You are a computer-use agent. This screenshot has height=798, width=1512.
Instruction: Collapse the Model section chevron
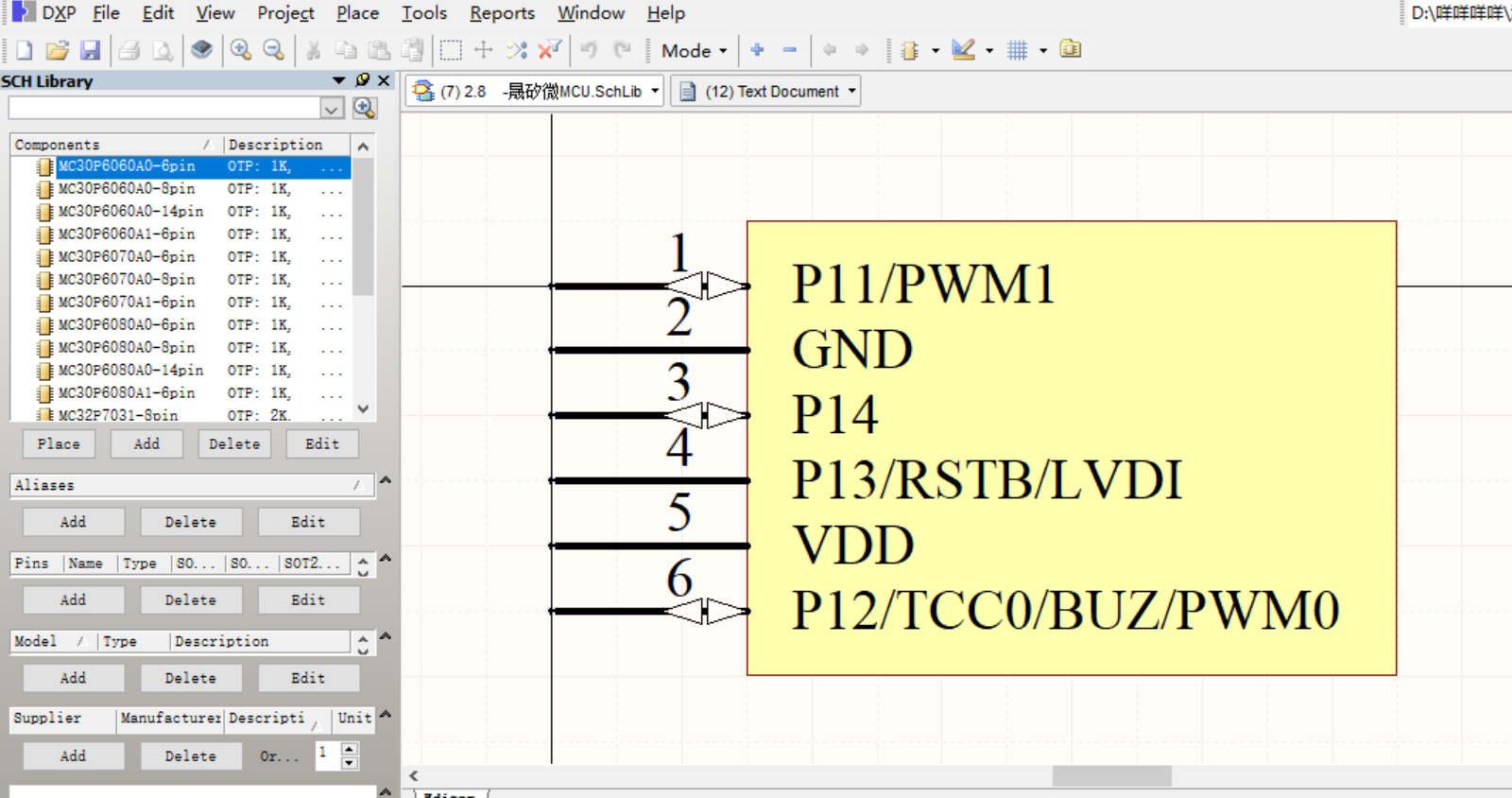(x=386, y=636)
